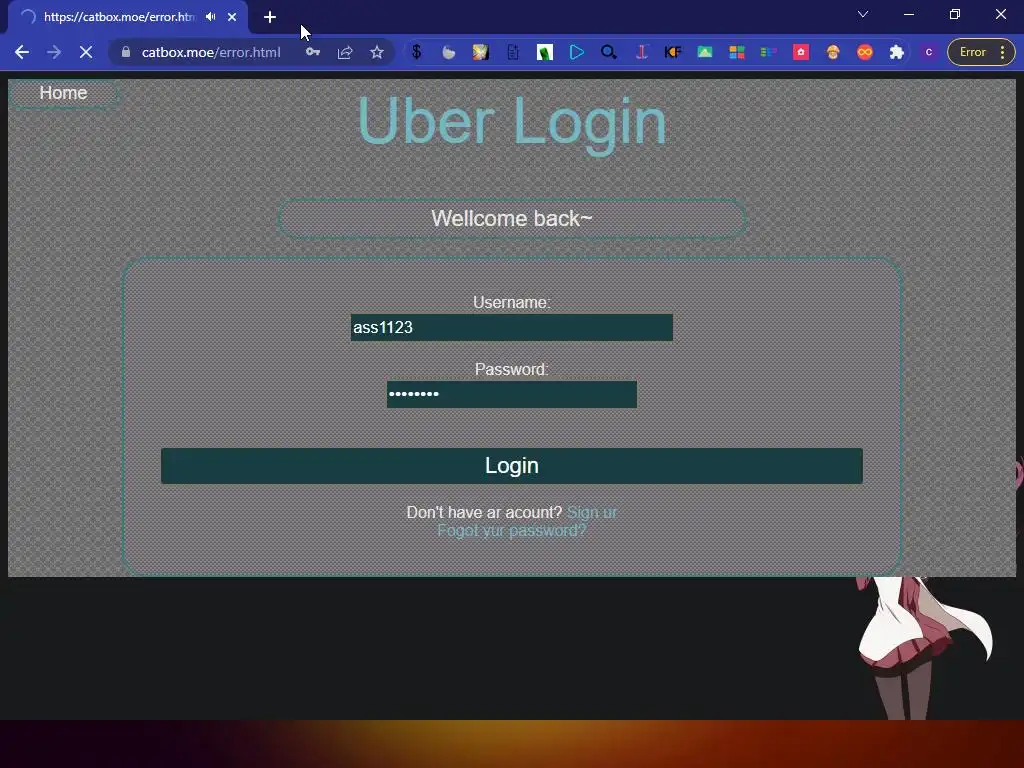Go back to the previous page

(22, 52)
